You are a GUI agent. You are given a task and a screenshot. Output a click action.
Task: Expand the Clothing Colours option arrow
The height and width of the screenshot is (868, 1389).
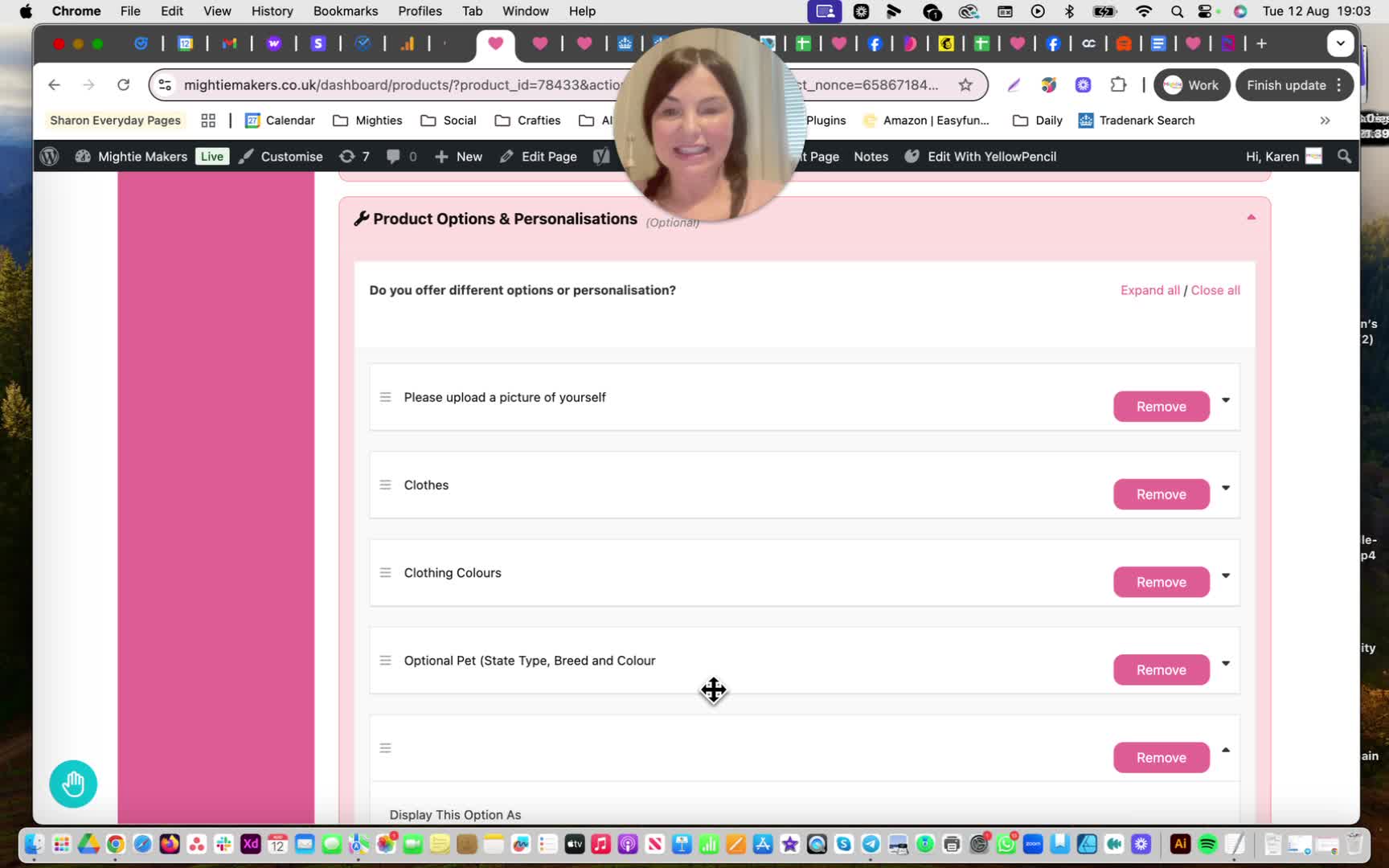1226,575
